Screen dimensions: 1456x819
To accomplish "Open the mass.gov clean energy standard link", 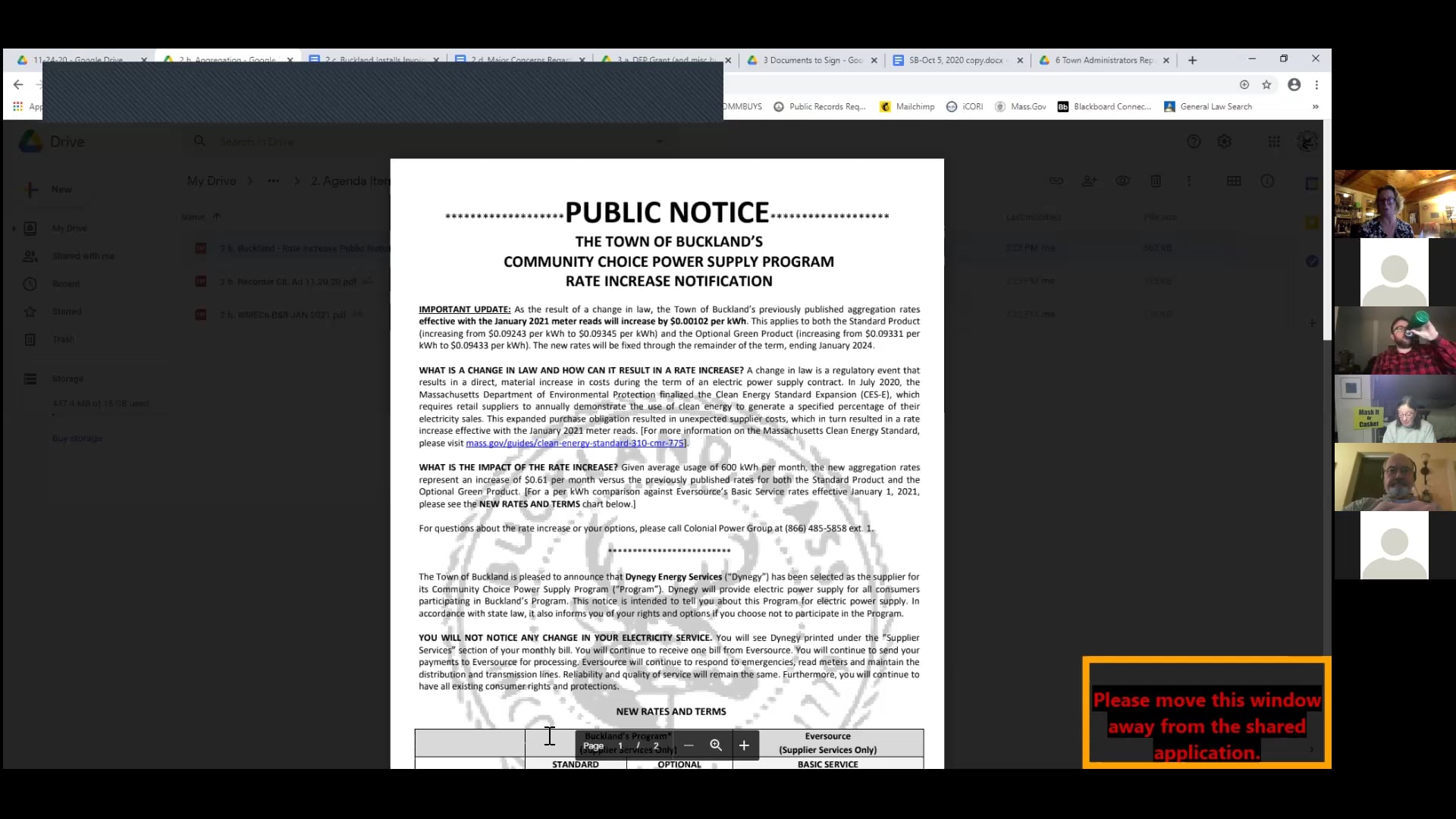I will point(575,444).
